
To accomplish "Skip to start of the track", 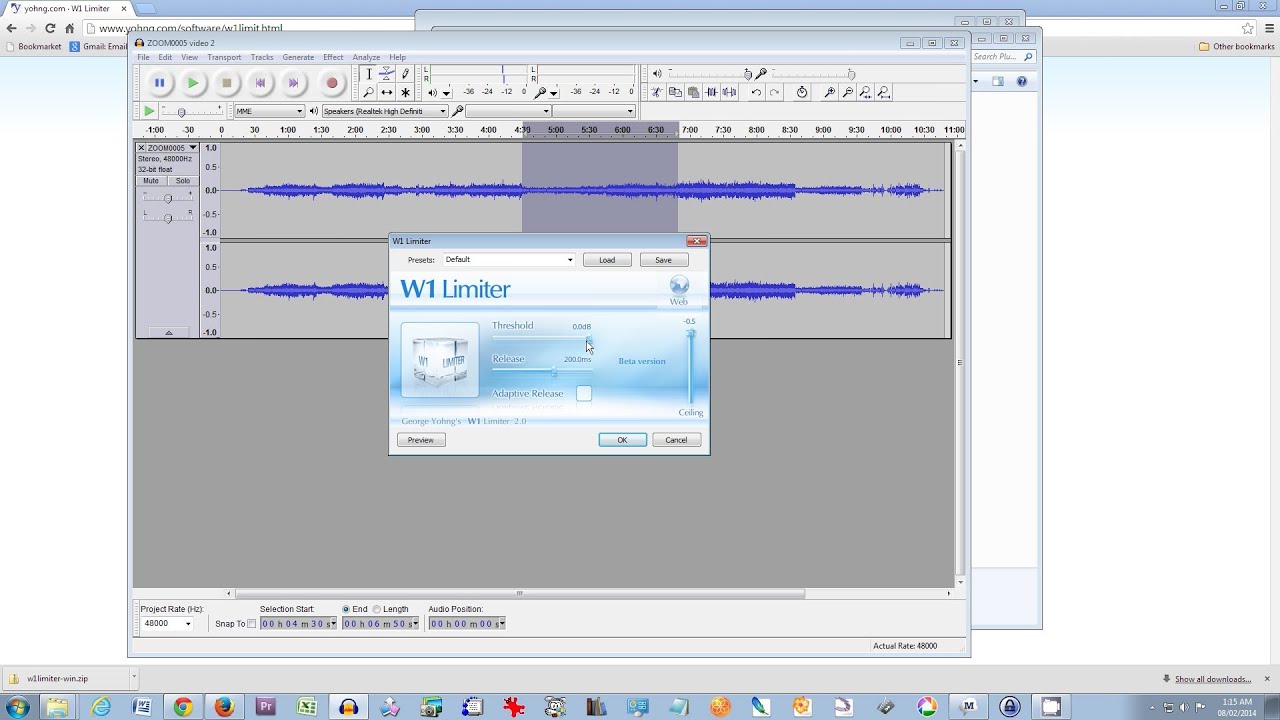I will [261, 83].
